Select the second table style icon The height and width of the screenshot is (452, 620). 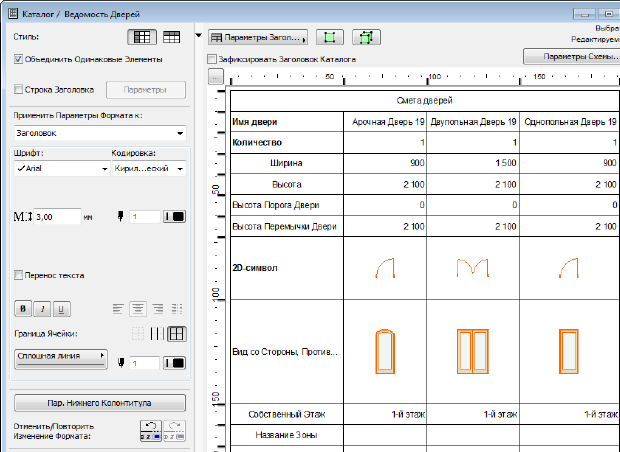(x=172, y=37)
